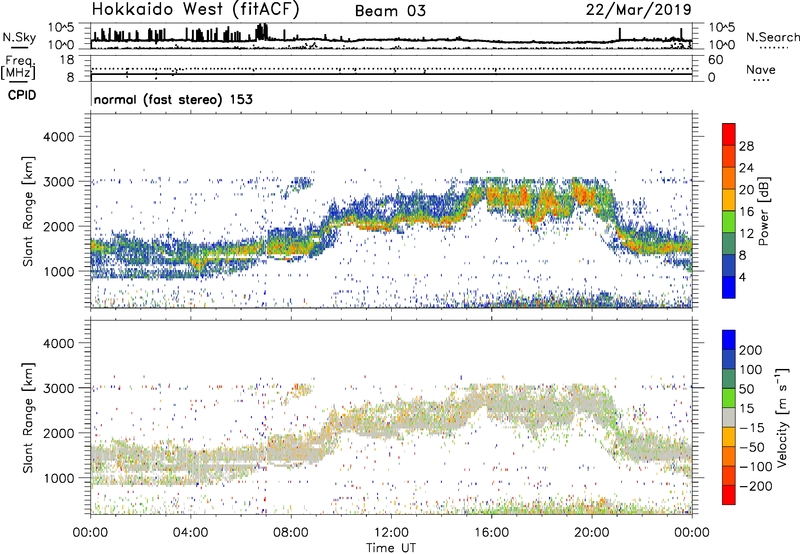Click the '10^5' left axis label of noise panel
This screenshot has height=554, width=800.
[x=61, y=27]
